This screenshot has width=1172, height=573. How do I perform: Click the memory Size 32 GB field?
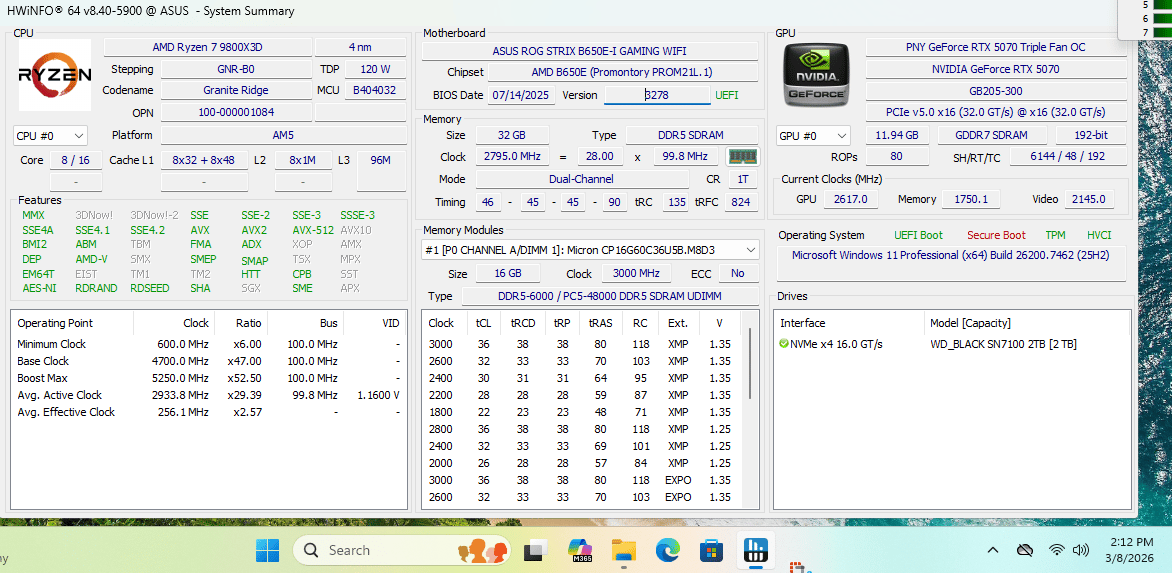511,135
